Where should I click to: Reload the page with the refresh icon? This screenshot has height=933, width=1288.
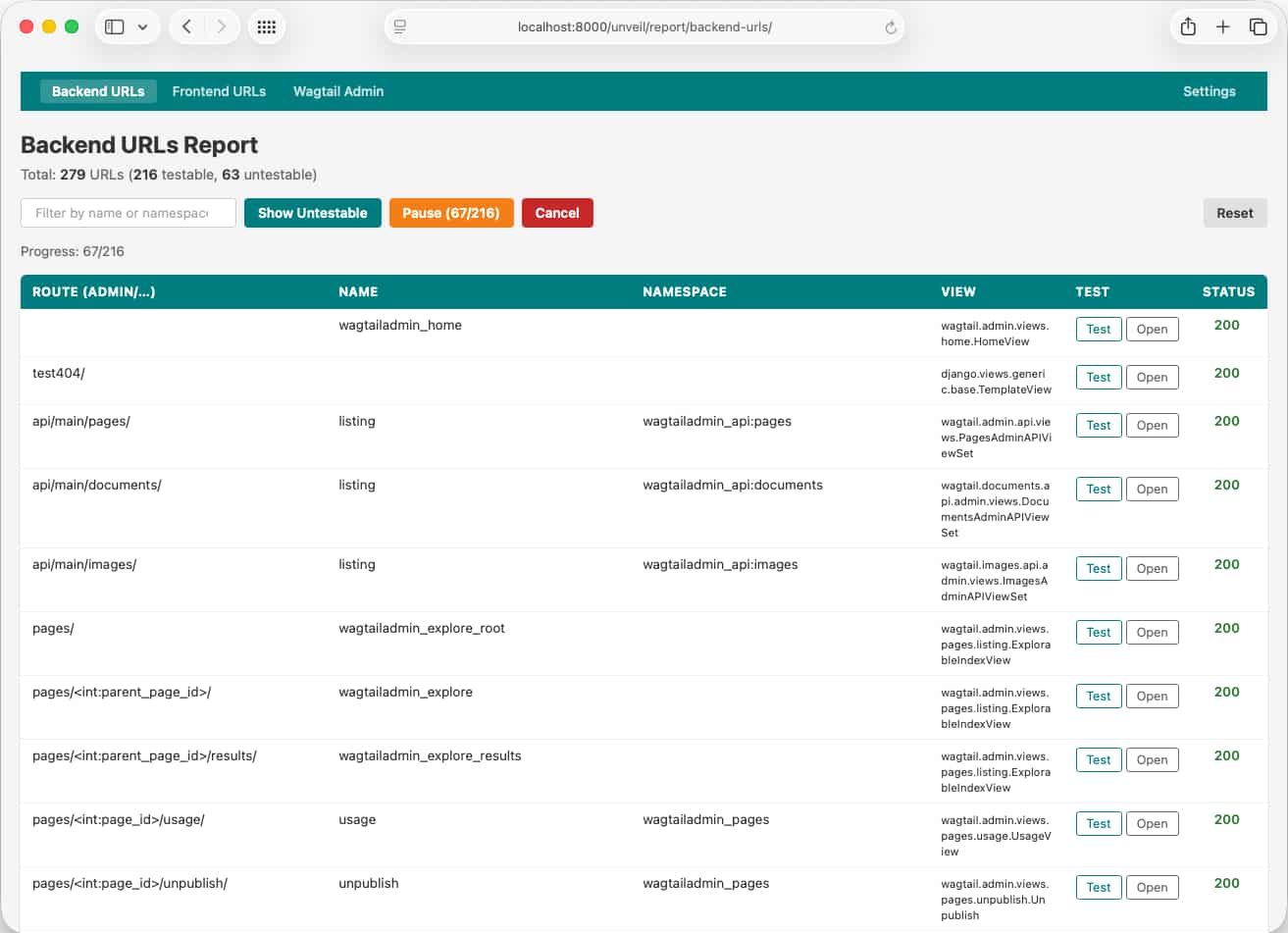891,27
